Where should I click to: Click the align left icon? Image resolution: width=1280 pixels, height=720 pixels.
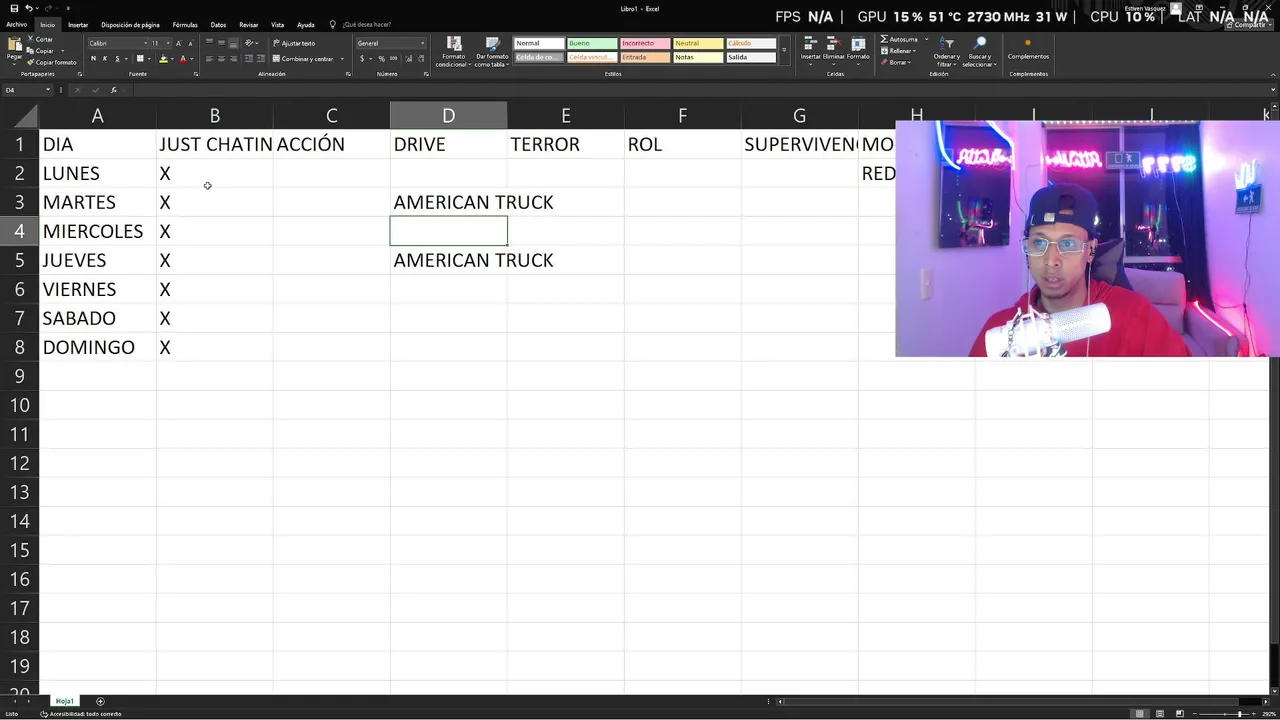pyautogui.click(x=209, y=59)
